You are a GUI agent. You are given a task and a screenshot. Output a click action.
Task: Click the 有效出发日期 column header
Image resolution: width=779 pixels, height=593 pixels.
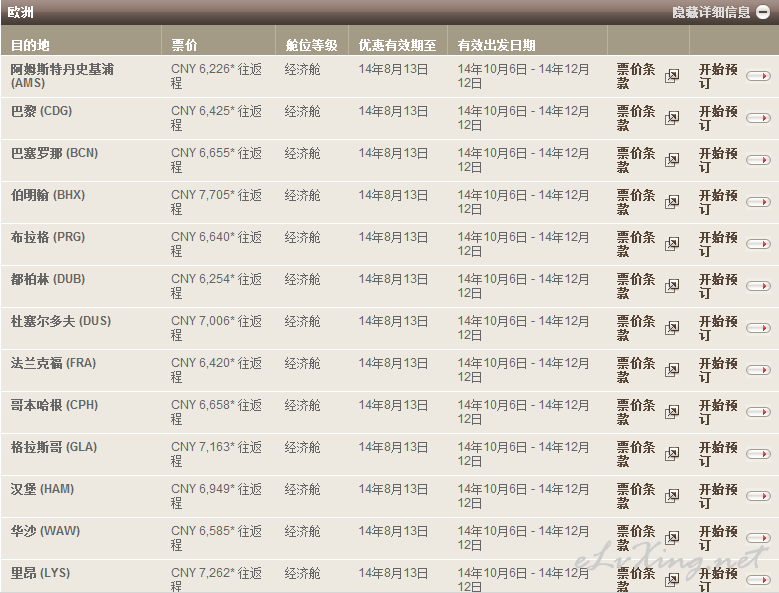[x=496, y=45]
